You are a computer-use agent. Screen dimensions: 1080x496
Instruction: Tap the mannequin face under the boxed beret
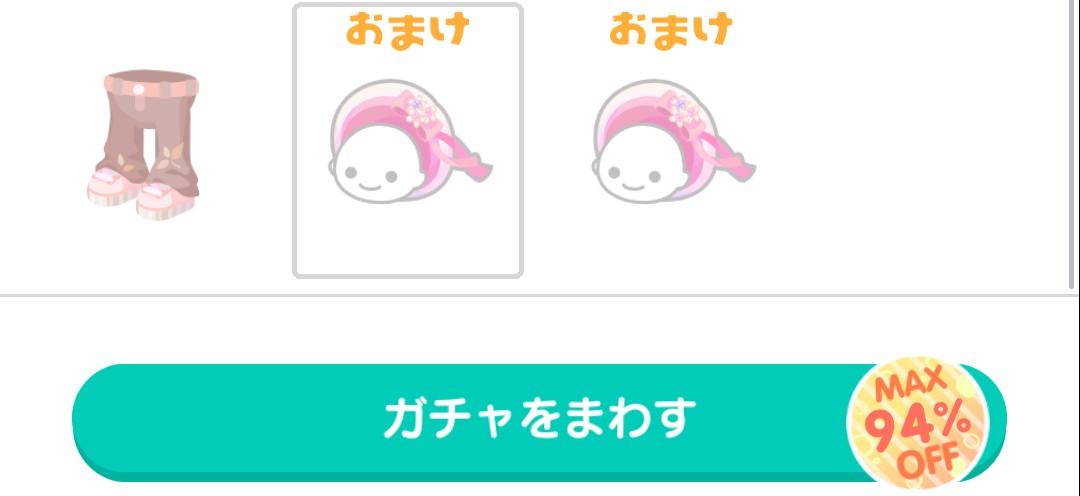click(368, 176)
